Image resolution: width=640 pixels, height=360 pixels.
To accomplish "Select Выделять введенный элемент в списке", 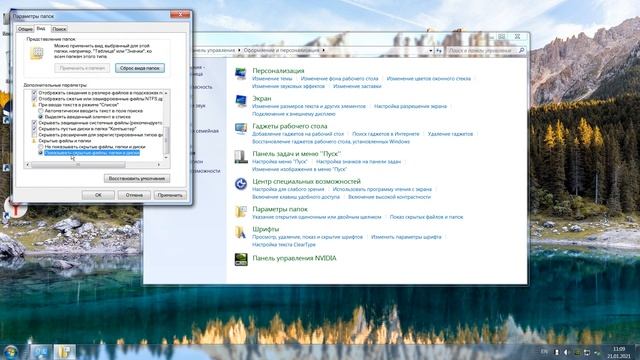I will click(x=40, y=117).
